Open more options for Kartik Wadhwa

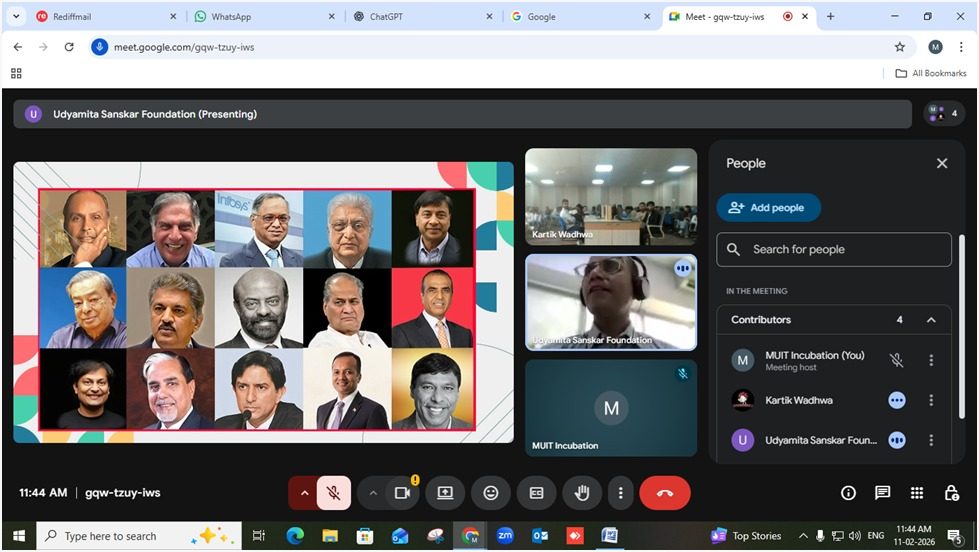(931, 400)
